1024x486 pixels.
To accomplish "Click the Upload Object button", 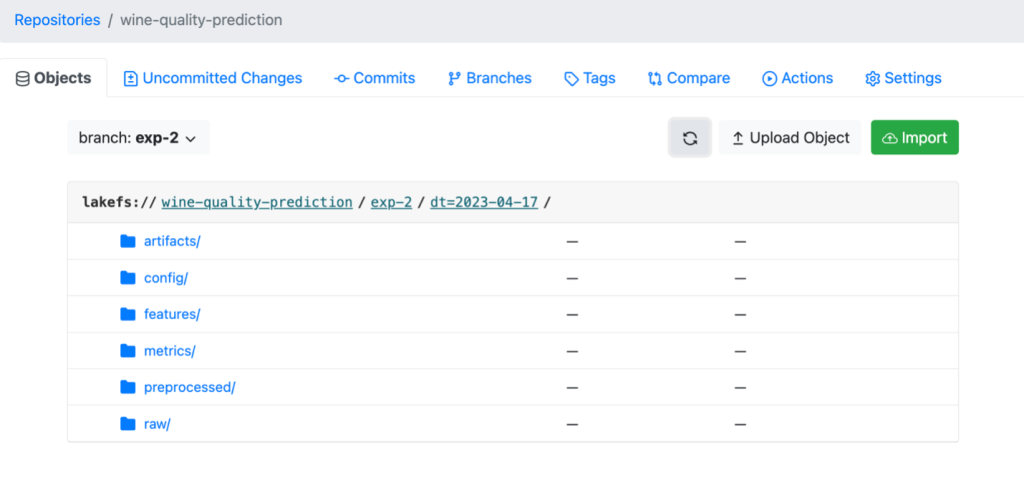I will pos(790,138).
